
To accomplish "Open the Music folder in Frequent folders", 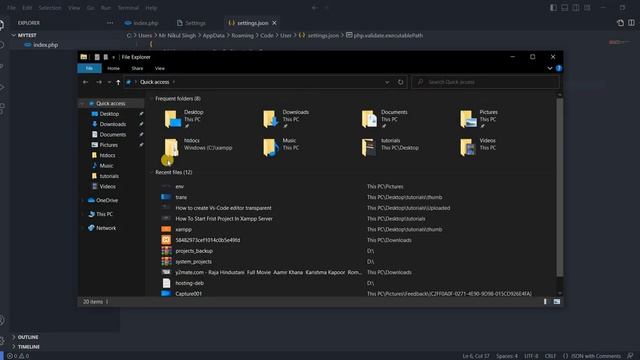I will (x=280, y=147).
